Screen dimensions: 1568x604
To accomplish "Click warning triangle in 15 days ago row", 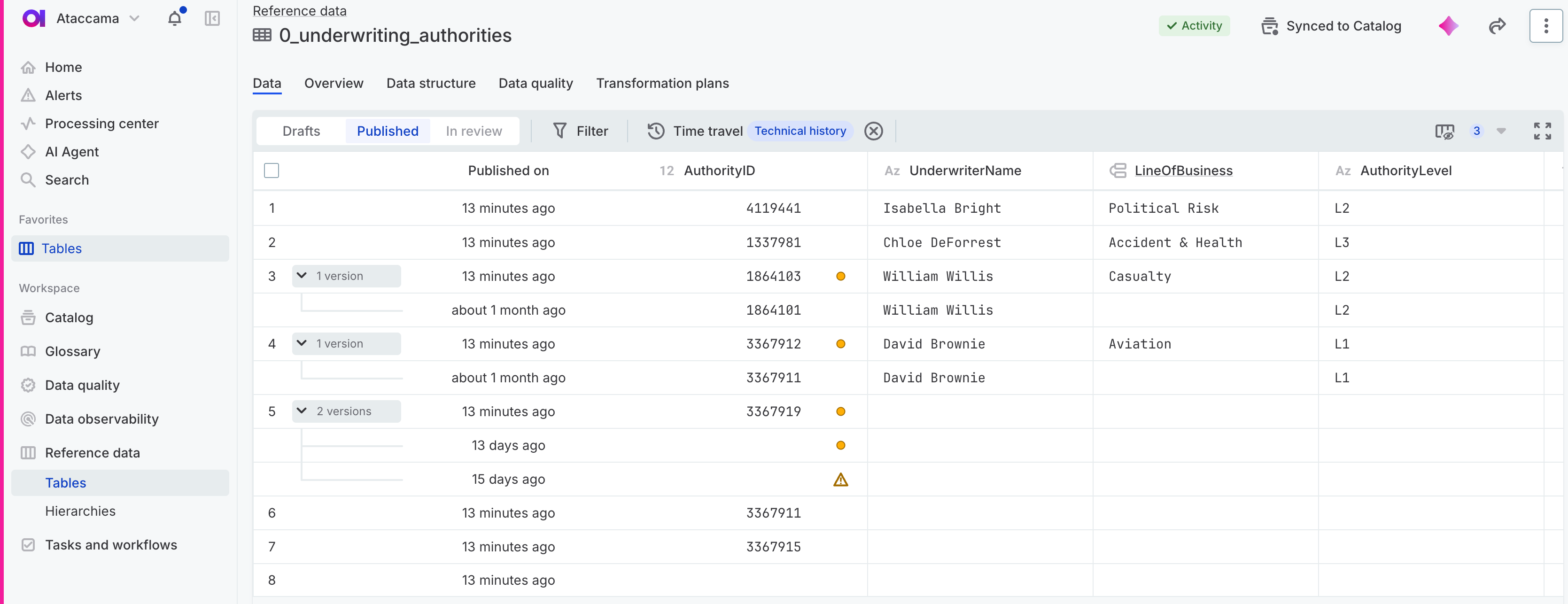I will tap(841, 480).
